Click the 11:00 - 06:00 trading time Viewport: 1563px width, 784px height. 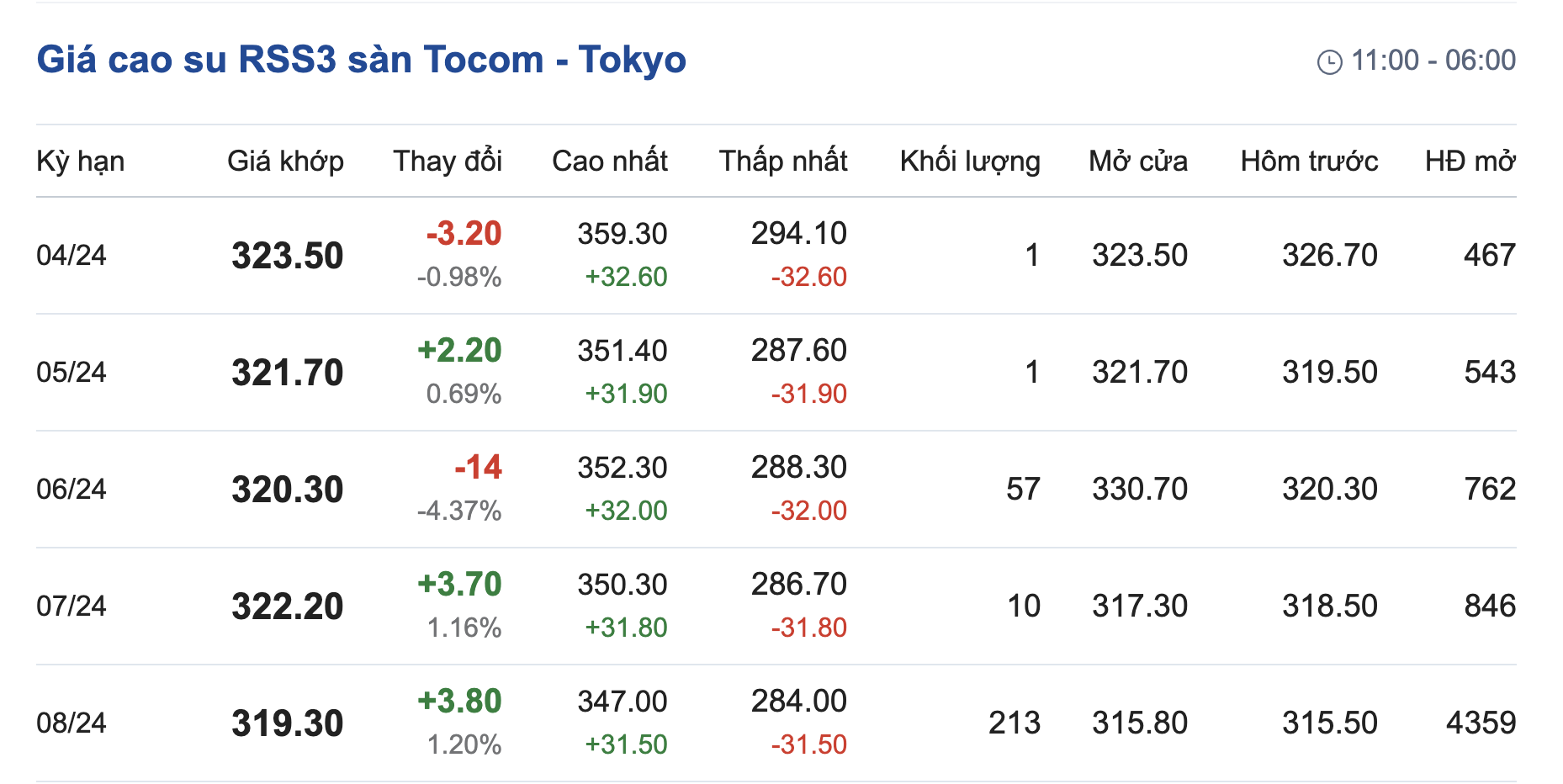pos(1433,61)
